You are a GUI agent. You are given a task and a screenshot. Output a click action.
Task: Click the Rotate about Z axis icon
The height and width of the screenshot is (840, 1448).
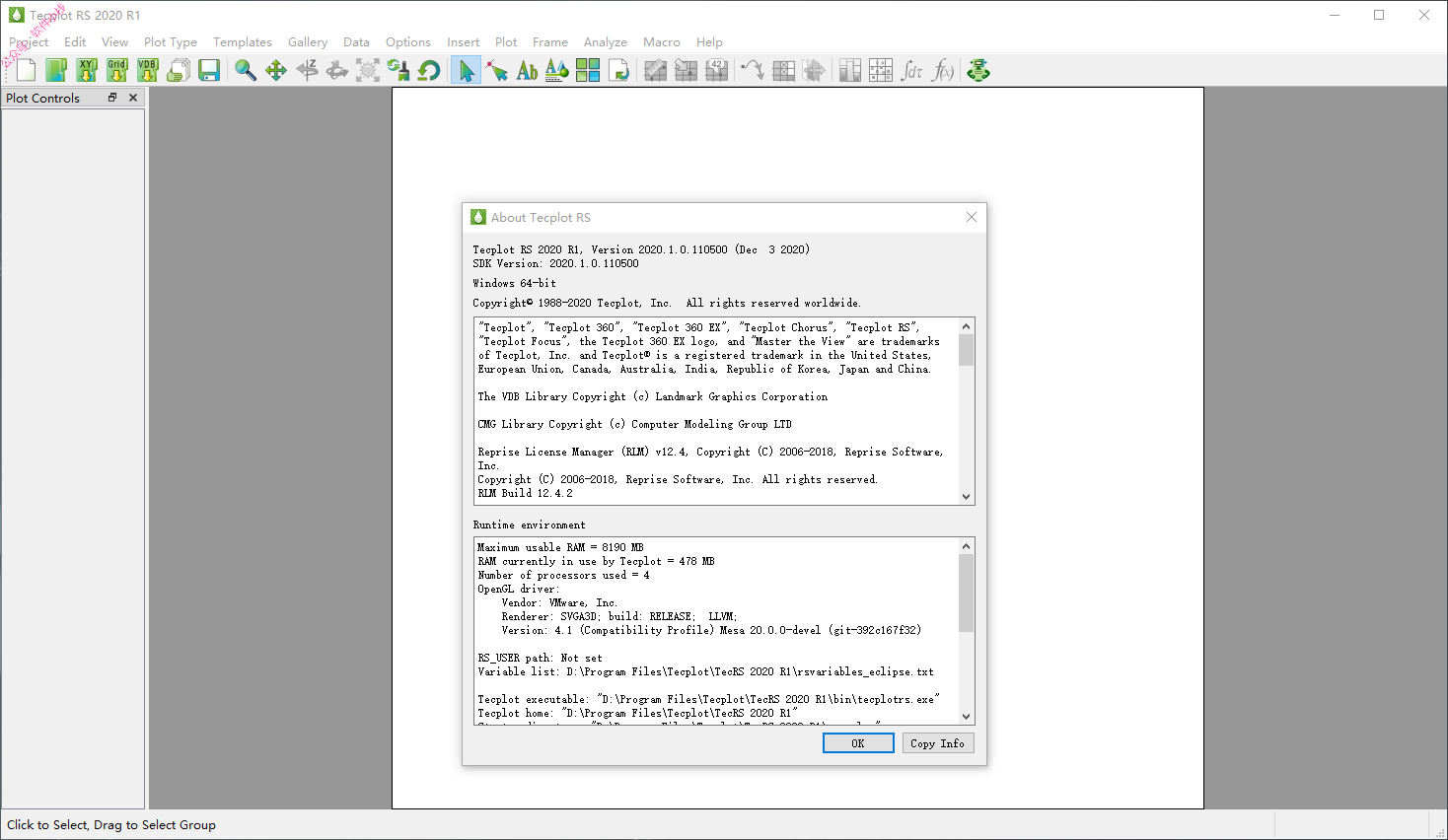307,70
